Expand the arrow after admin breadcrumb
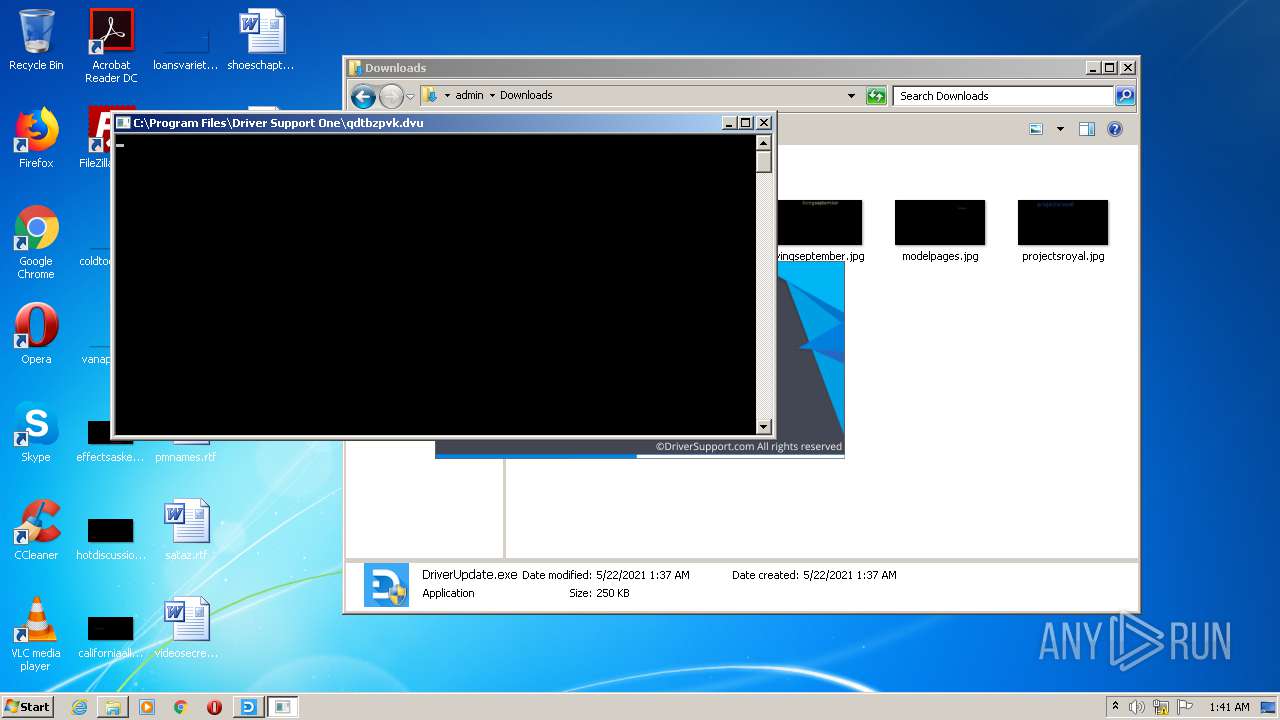Image resolution: width=1280 pixels, height=720 pixels. (492, 96)
